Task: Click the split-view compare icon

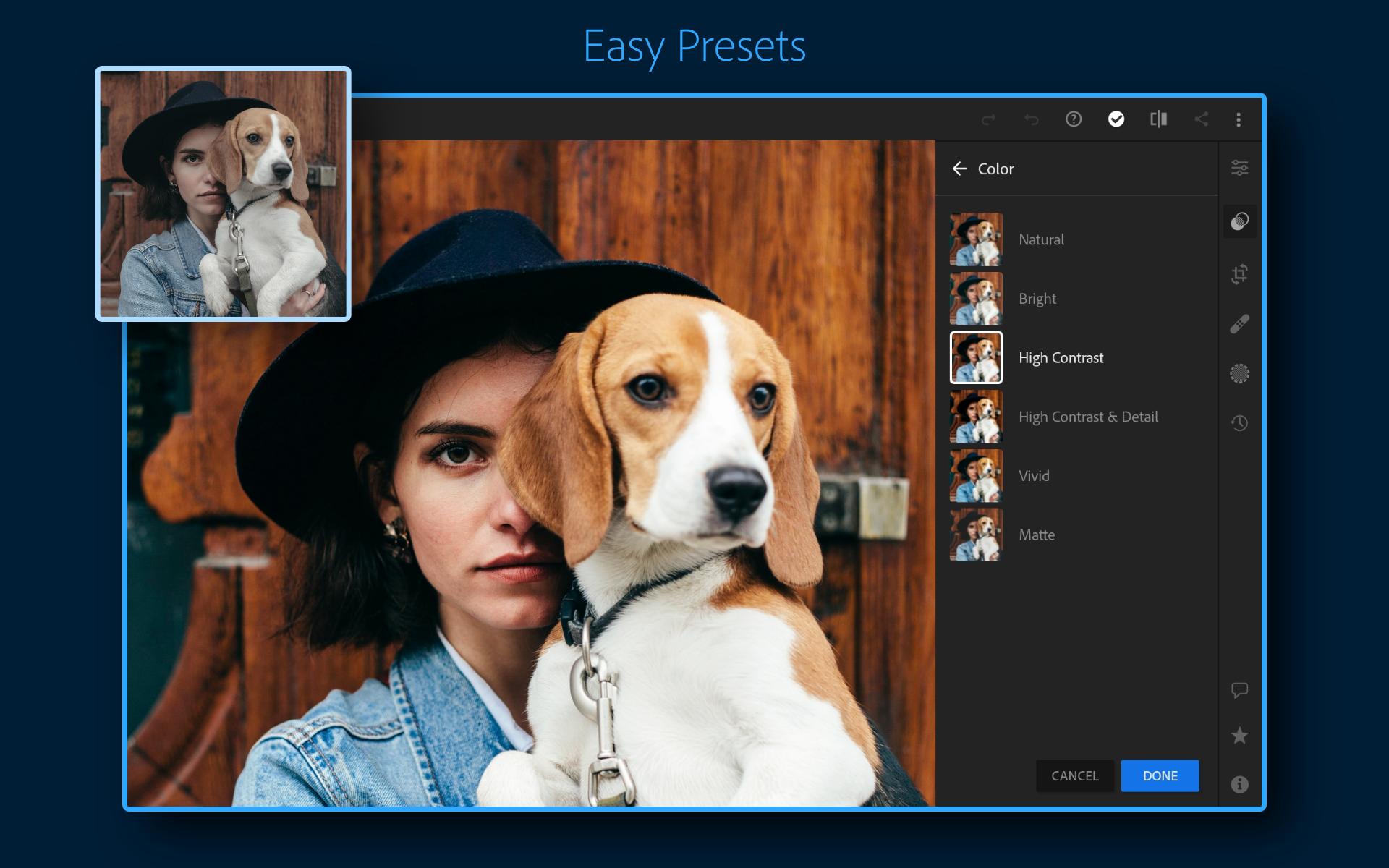Action: click(1158, 121)
